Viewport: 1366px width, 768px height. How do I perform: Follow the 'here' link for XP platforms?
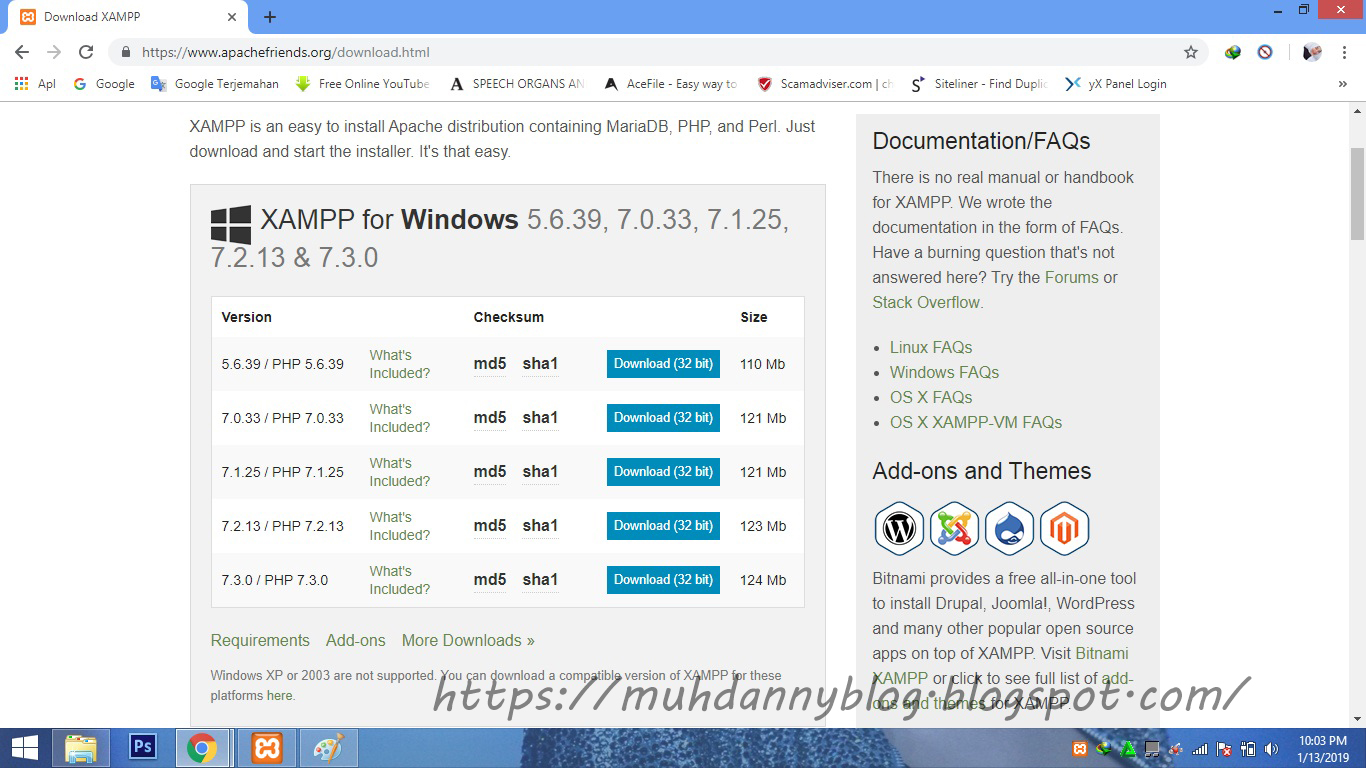pyautogui.click(x=279, y=696)
